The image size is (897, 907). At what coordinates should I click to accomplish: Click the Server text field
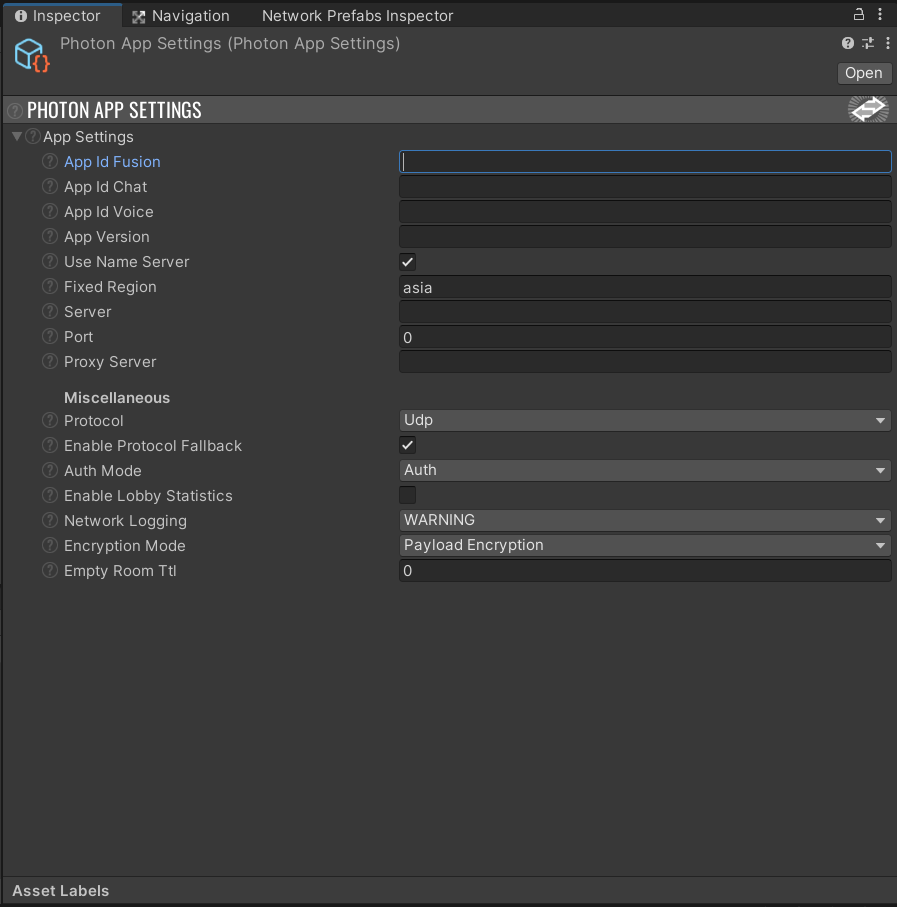tap(645, 312)
